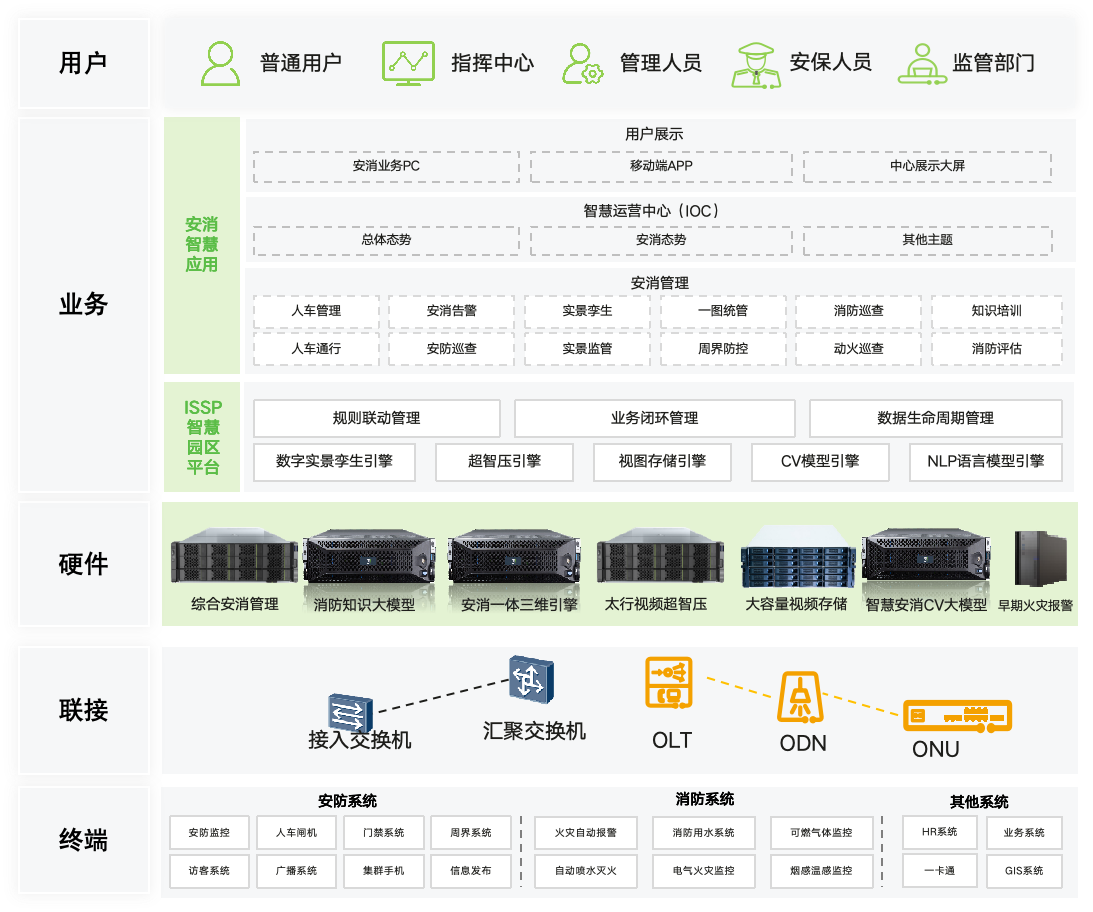Select the 移动端APP box
The width and height of the screenshot is (1093, 912).
point(661,167)
